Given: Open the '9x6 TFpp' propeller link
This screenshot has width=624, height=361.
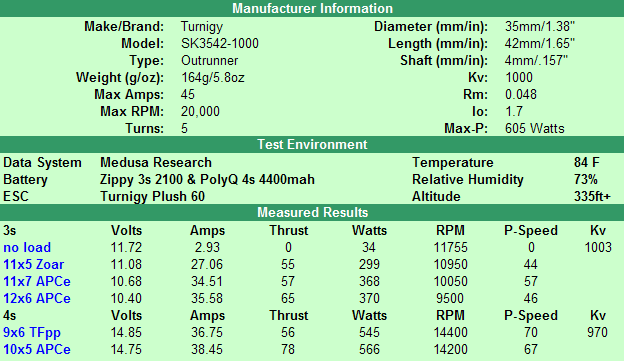Looking at the screenshot, I should click(x=32, y=333).
